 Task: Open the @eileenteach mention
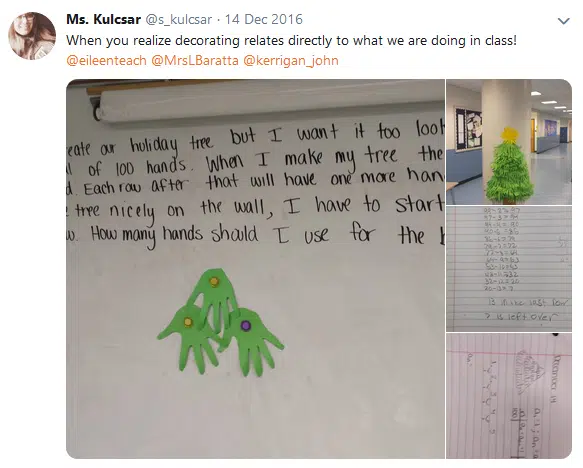[106, 60]
